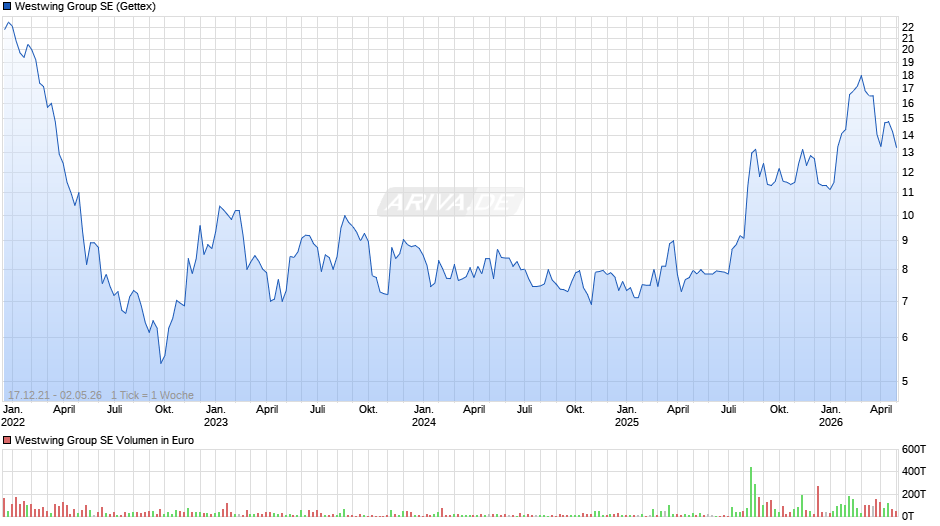This screenshot has height=526, width=940.
Task: Click the '1 Tick = 1 Woche' note
Action: 152,395
